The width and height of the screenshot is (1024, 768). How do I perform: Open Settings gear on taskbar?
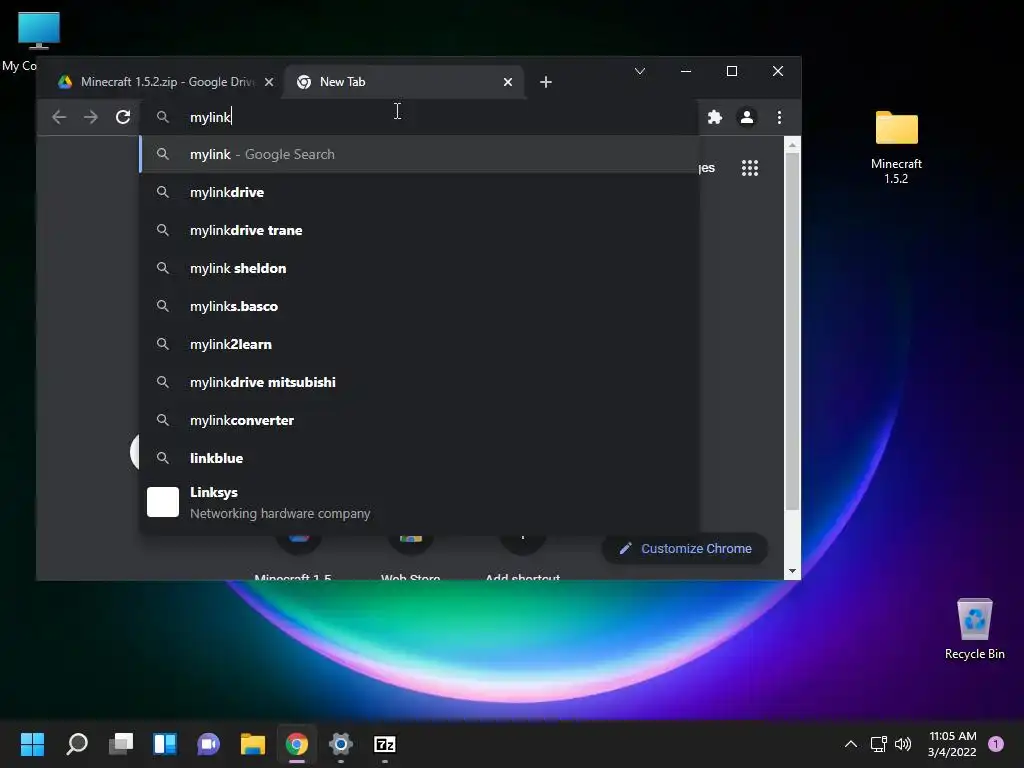coord(340,744)
